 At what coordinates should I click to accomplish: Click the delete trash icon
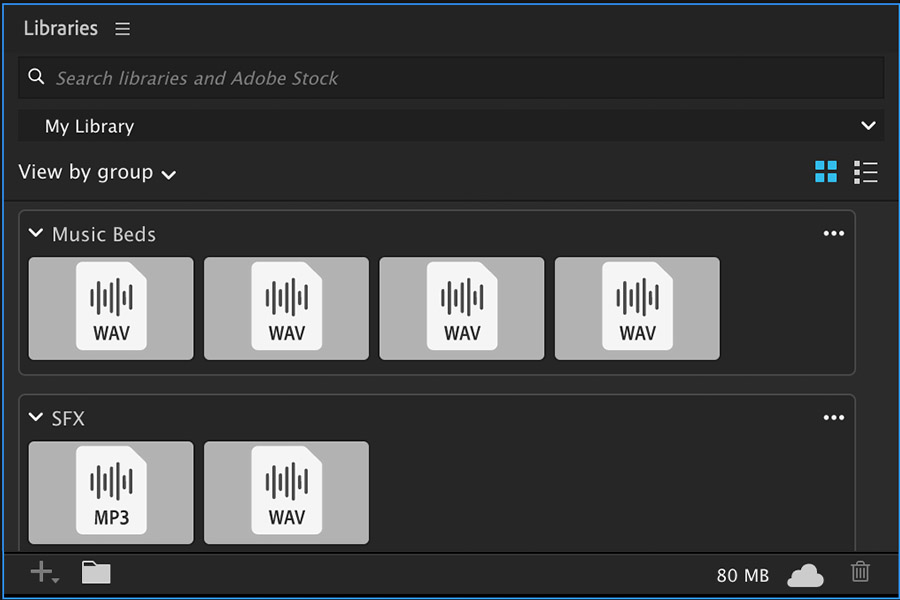(x=860, y=572)
